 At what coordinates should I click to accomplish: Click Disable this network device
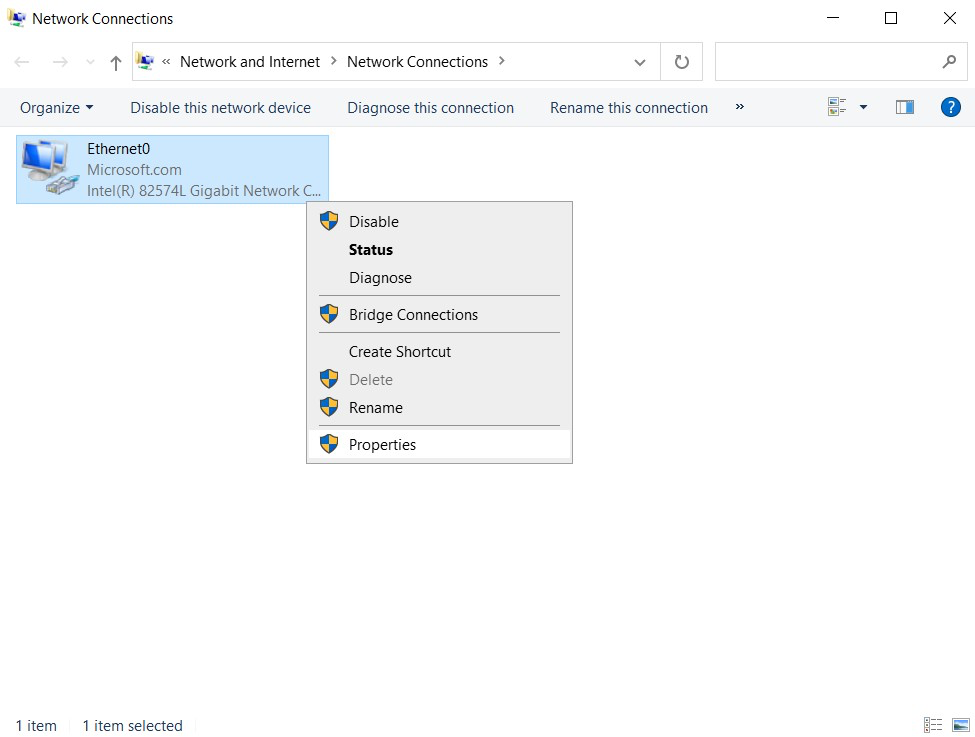click(x=220, y=108)
